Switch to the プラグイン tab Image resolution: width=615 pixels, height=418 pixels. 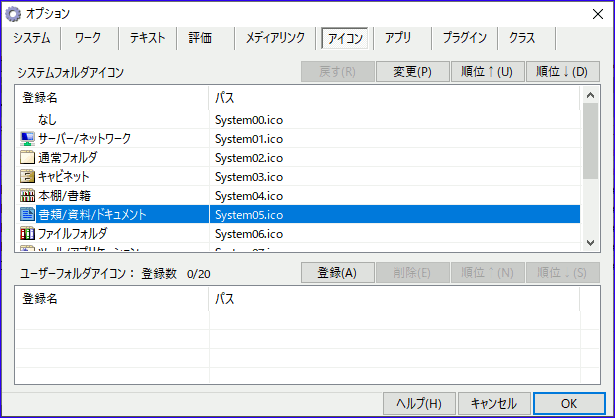[x=464, y=38]
